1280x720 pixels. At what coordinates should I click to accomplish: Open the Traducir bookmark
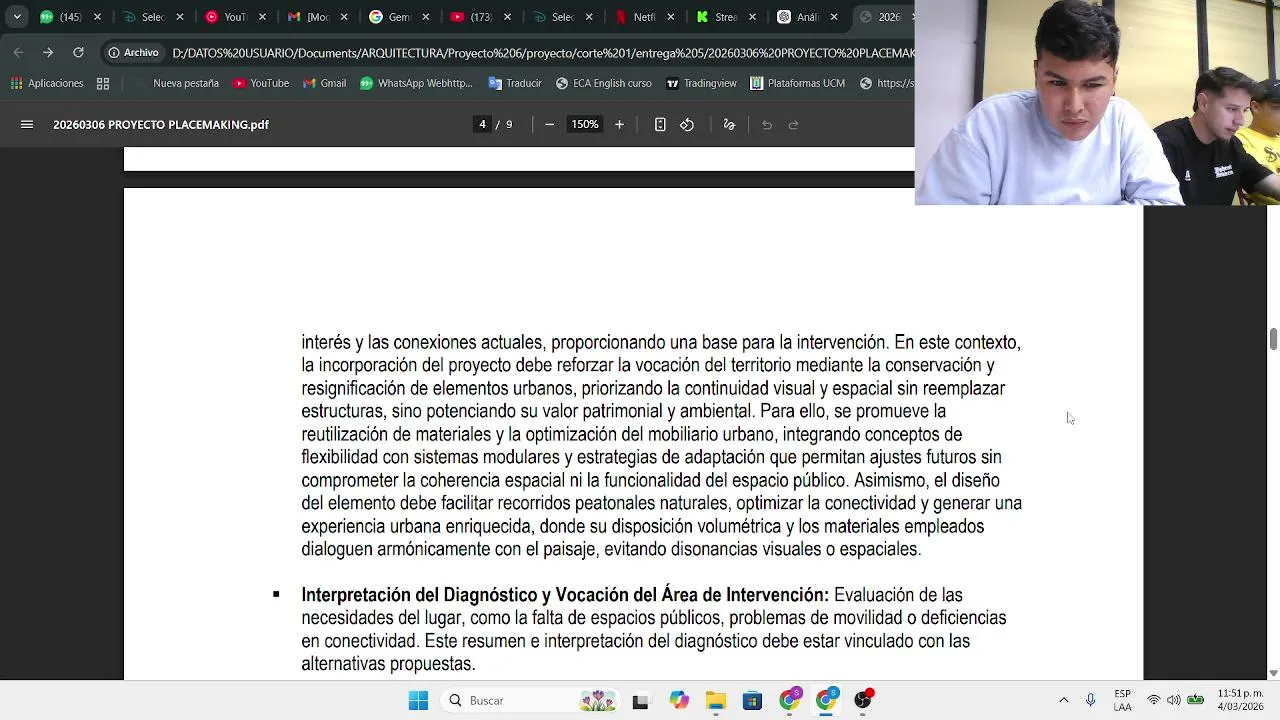(x=515, y=83)
